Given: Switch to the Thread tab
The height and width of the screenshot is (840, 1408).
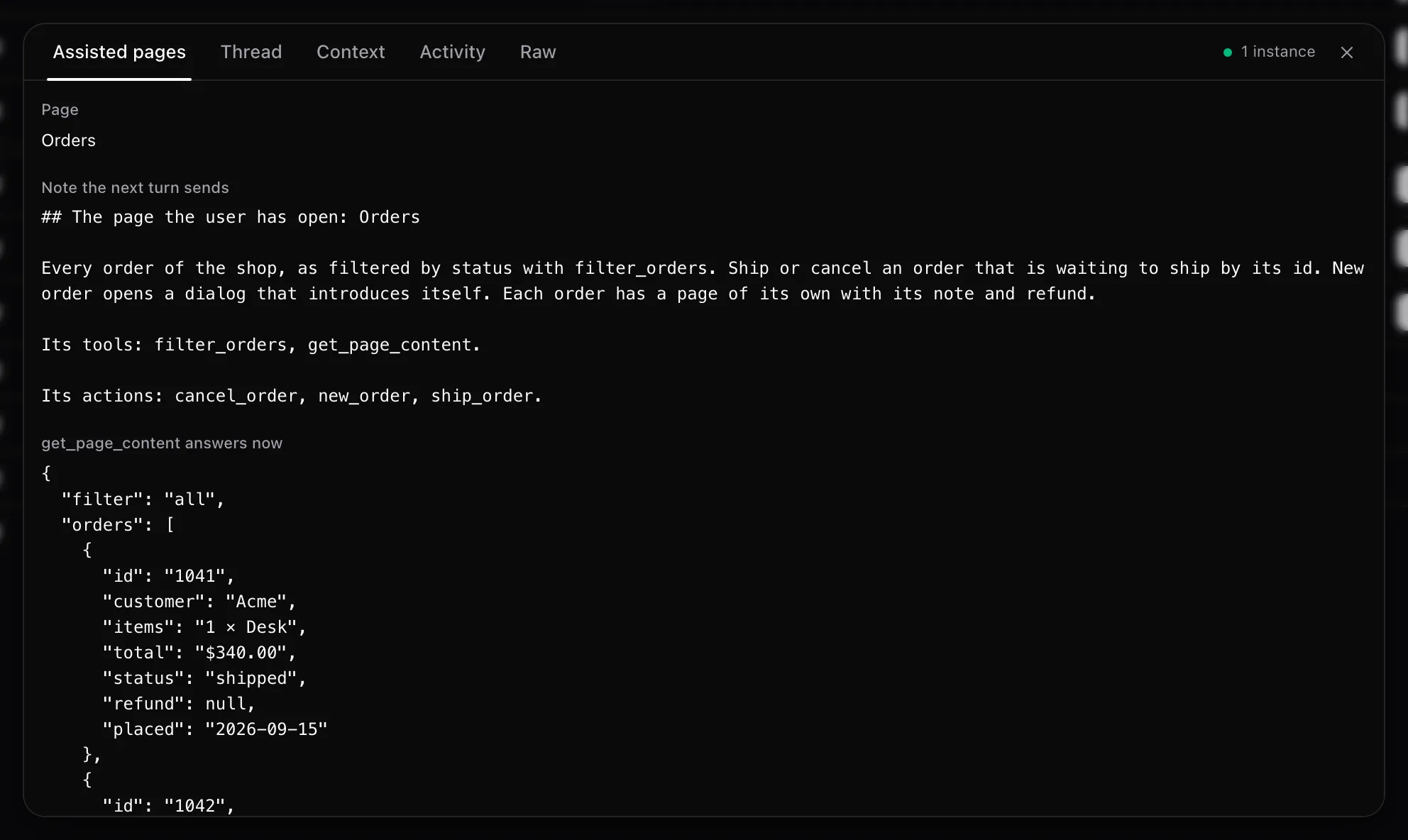Looking at the screenshot, I should pos(251,52).
